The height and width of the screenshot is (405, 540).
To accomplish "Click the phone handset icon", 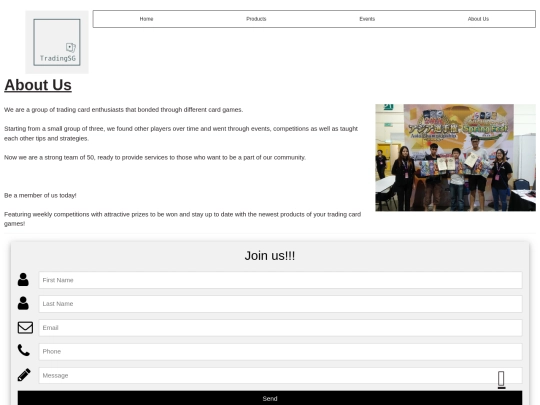I will click(x=23, y=350).
